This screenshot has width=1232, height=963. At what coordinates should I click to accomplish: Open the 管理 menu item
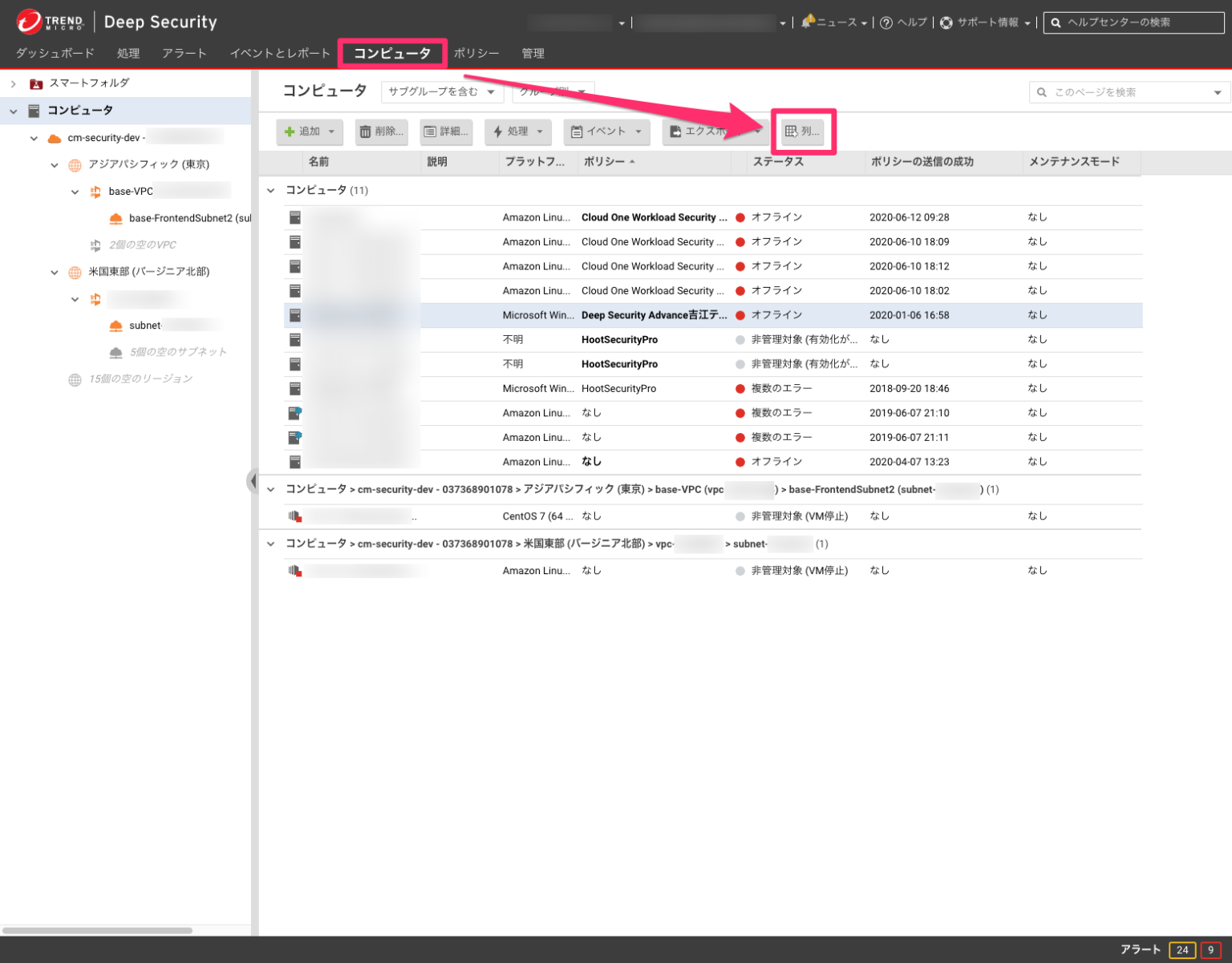[533, 53]
